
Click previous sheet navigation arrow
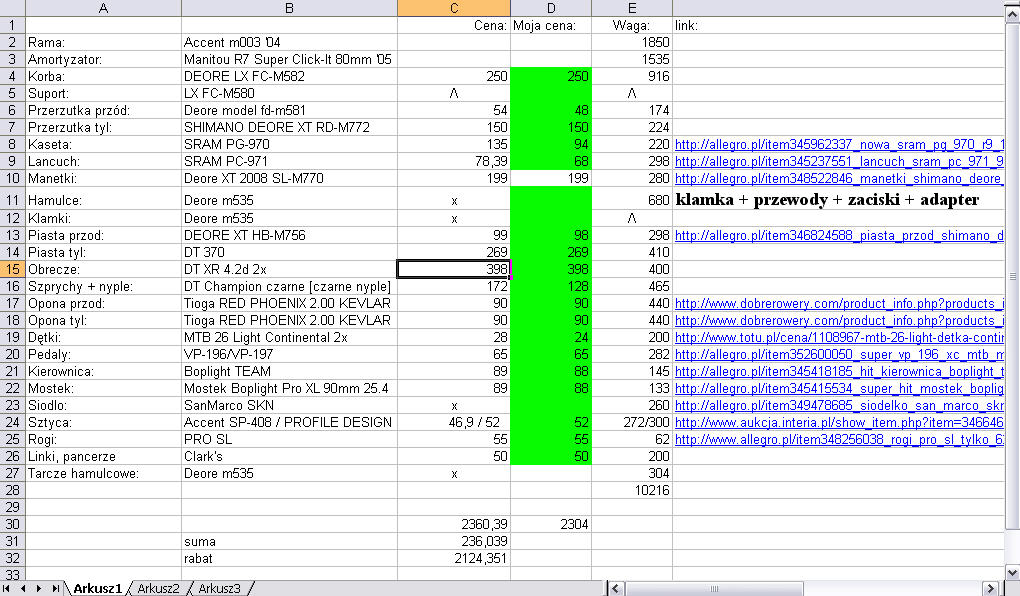coord(23,588)
